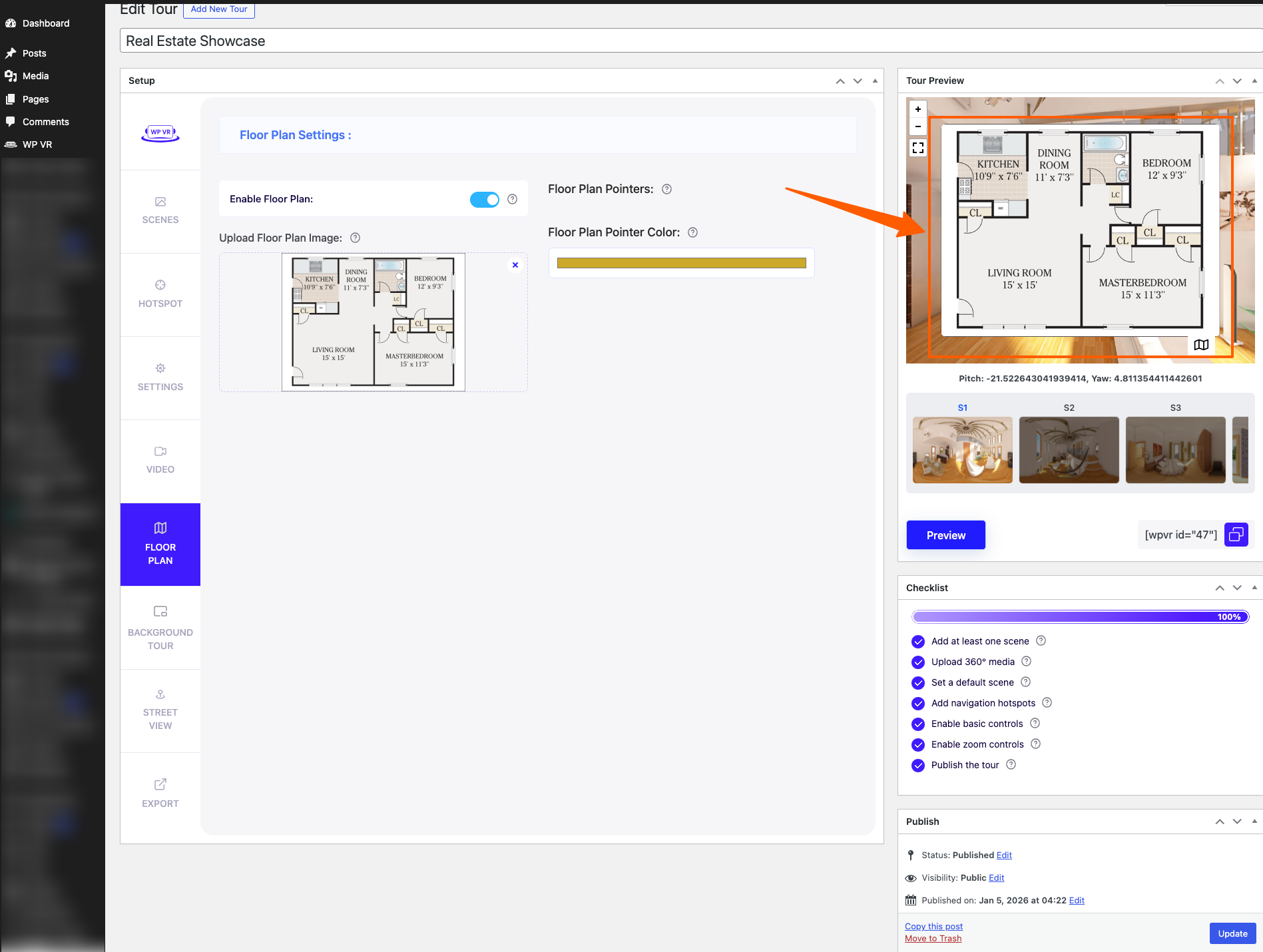
Task: Toggle the Publish the tour checklist item
Action: tap(918, 766)
